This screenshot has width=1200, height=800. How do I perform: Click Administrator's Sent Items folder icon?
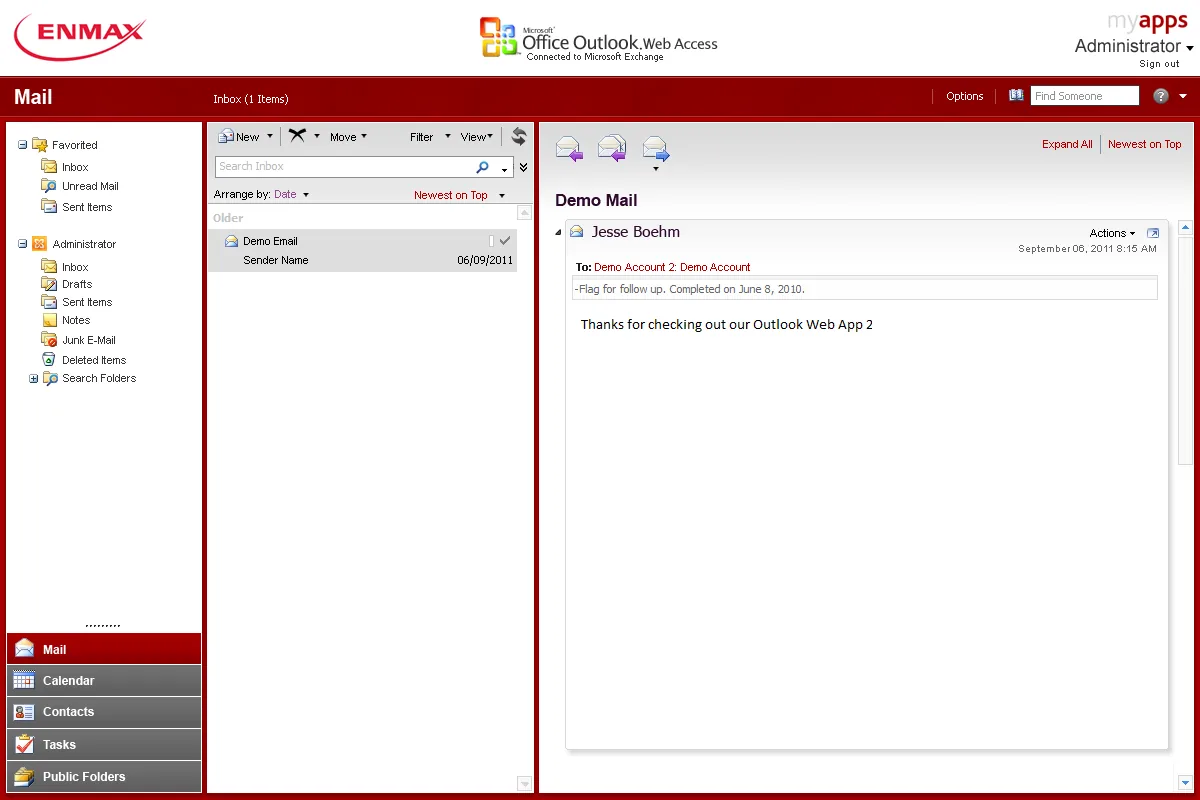(49, 302)
